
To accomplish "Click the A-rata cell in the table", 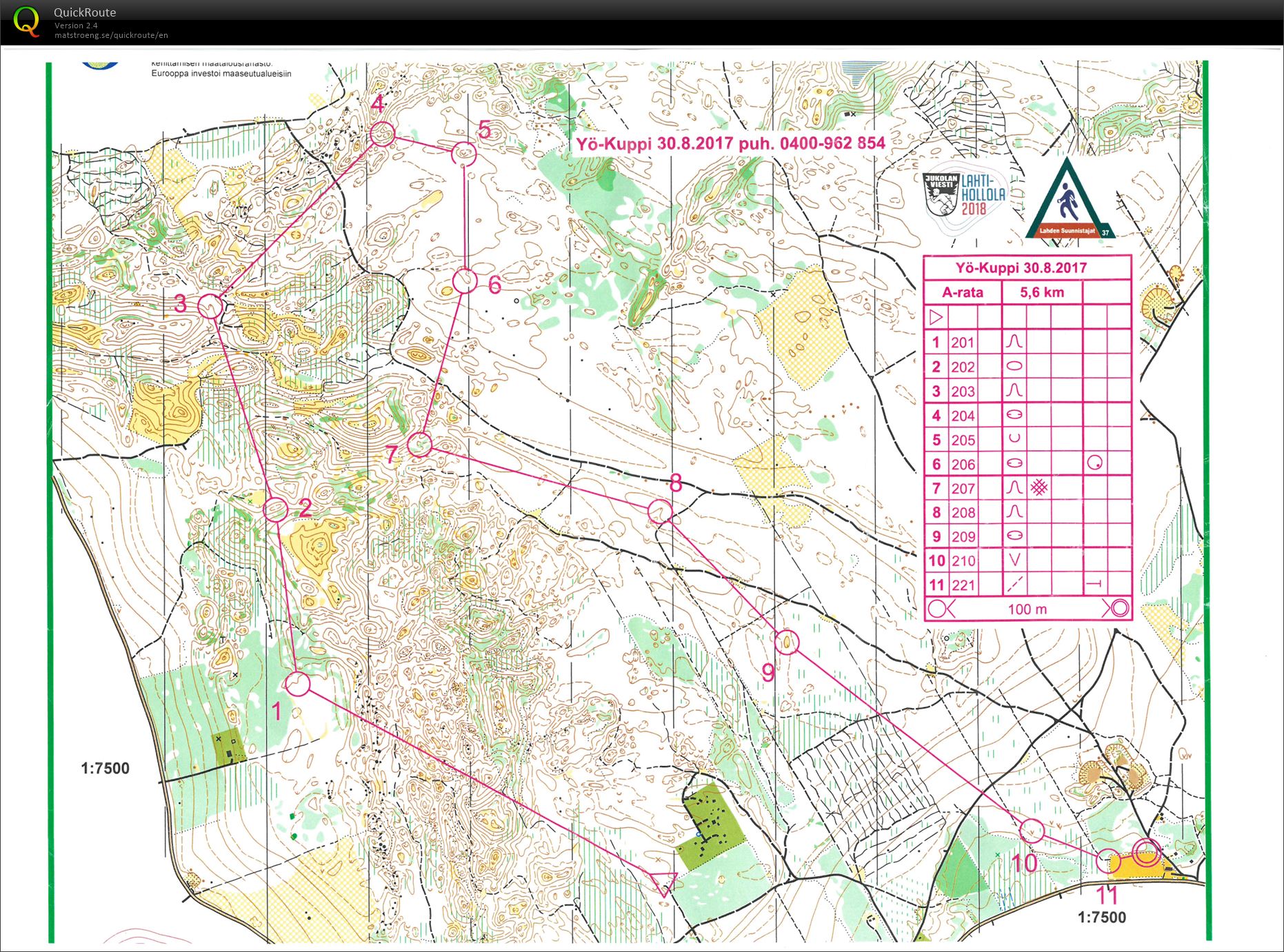I will pyautogui.click(x=963, y=292).
